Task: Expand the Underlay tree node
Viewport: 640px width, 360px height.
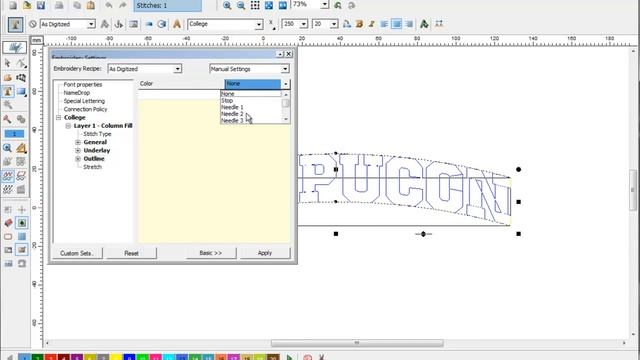Action: click(78, 150)
